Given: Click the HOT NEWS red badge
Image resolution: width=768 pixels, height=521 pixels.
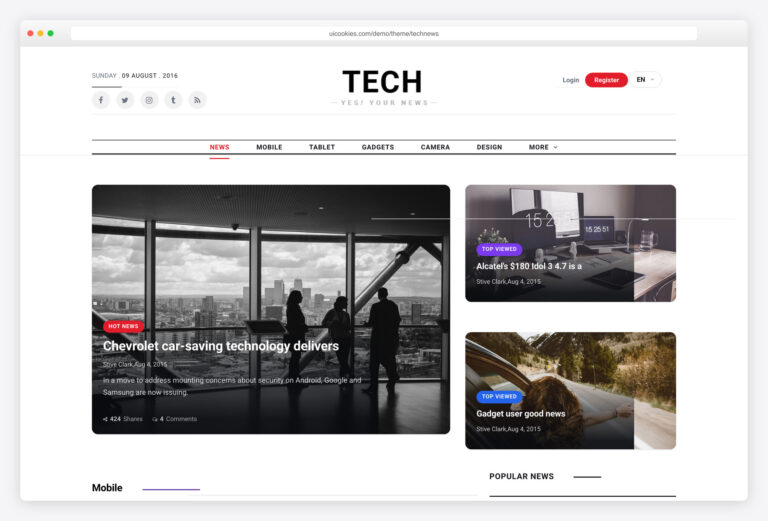Looking at the screenshot, I should tap(123, 326).
